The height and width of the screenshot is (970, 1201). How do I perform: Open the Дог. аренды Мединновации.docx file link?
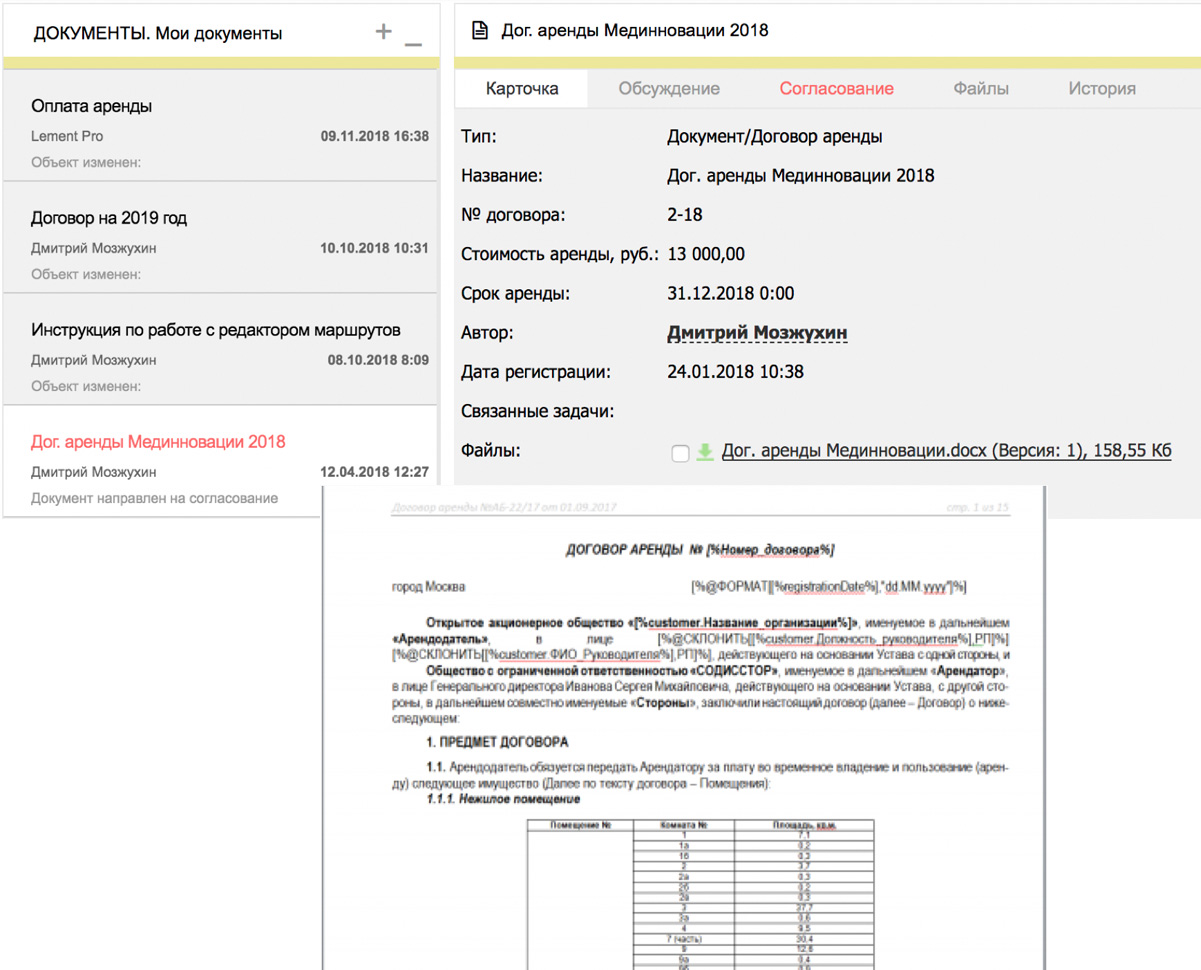point(945,451)
